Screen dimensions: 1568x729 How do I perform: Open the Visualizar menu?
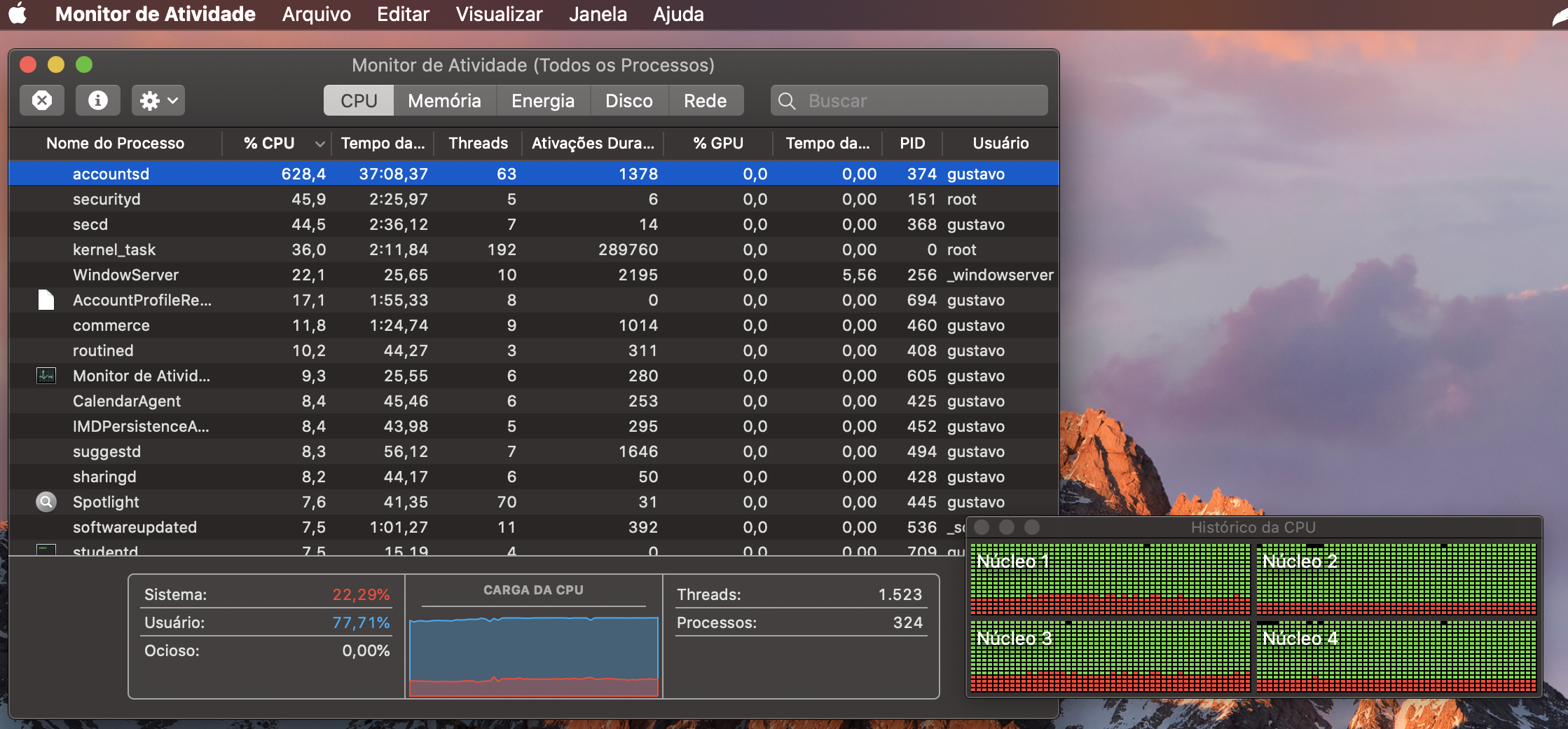tap(499, 14)
